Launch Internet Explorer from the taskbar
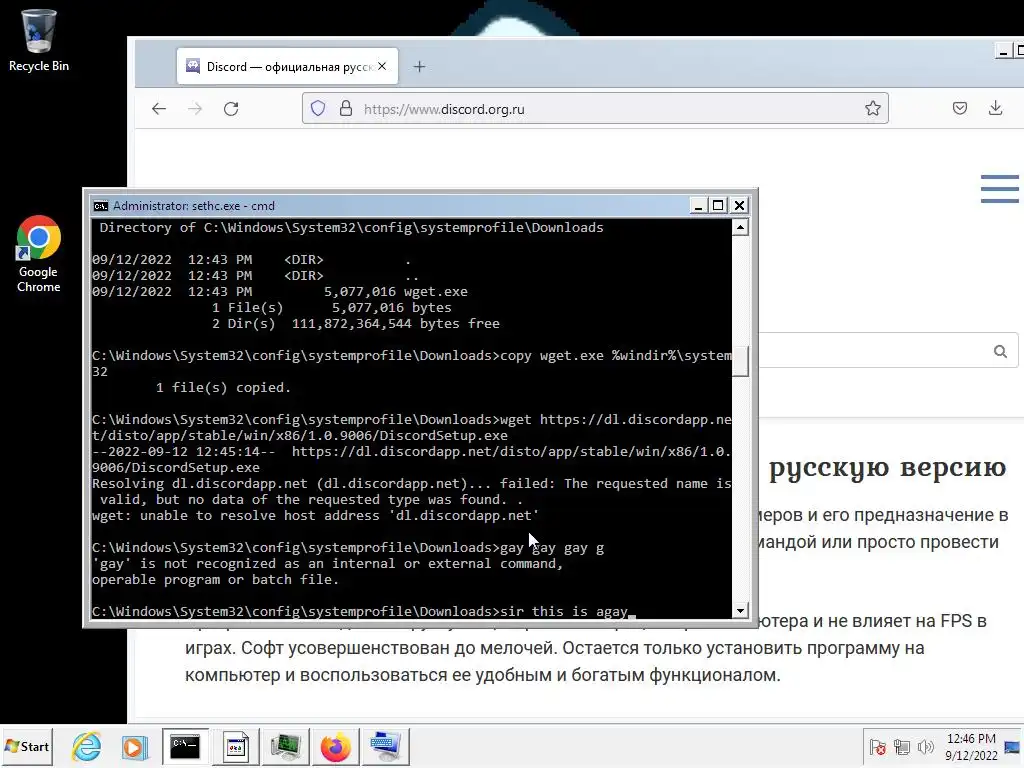 [87, 746]
